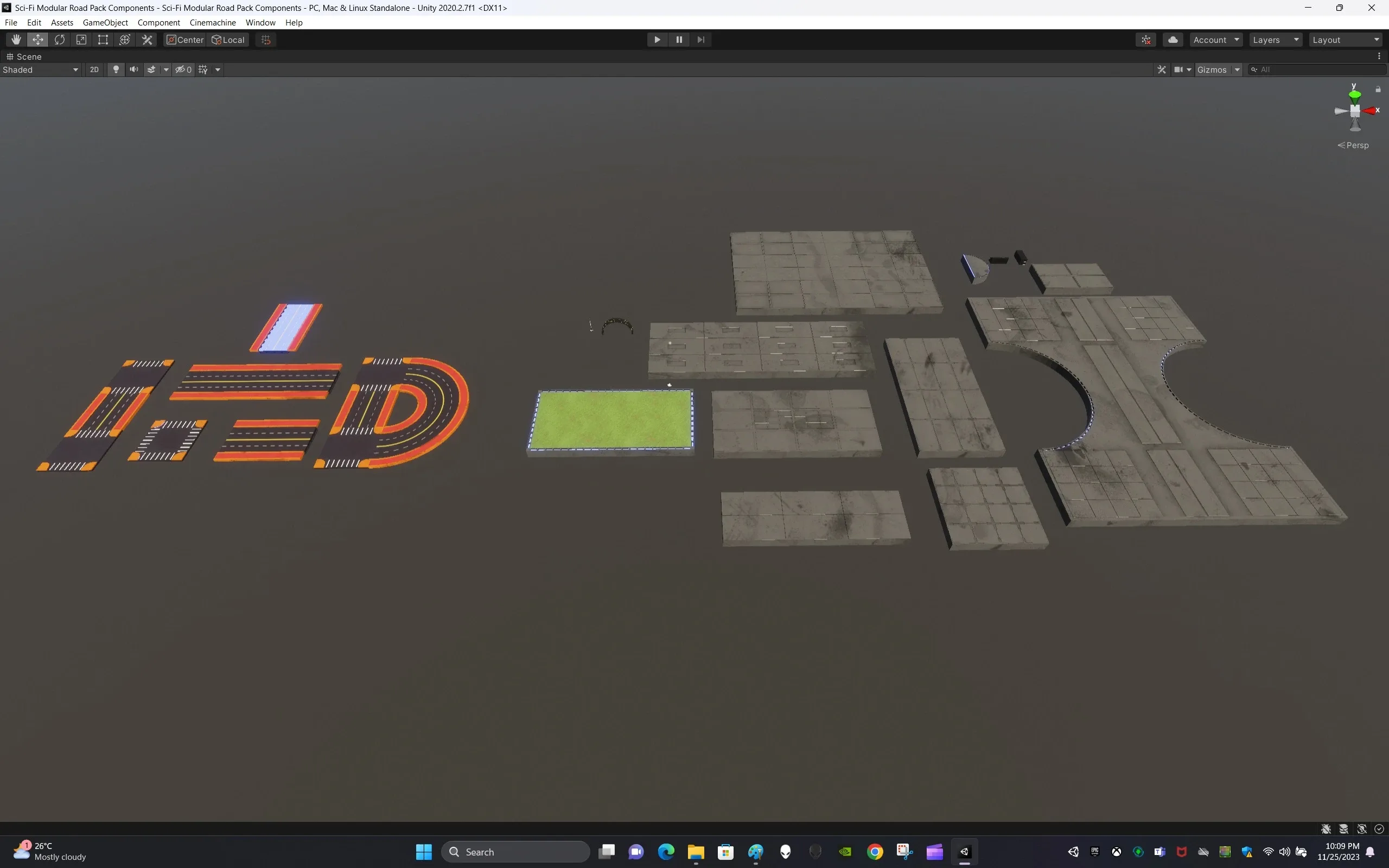The image size is (1389, 868).
Task: Open the GameObject menu
Action: [x=105, y=22]
